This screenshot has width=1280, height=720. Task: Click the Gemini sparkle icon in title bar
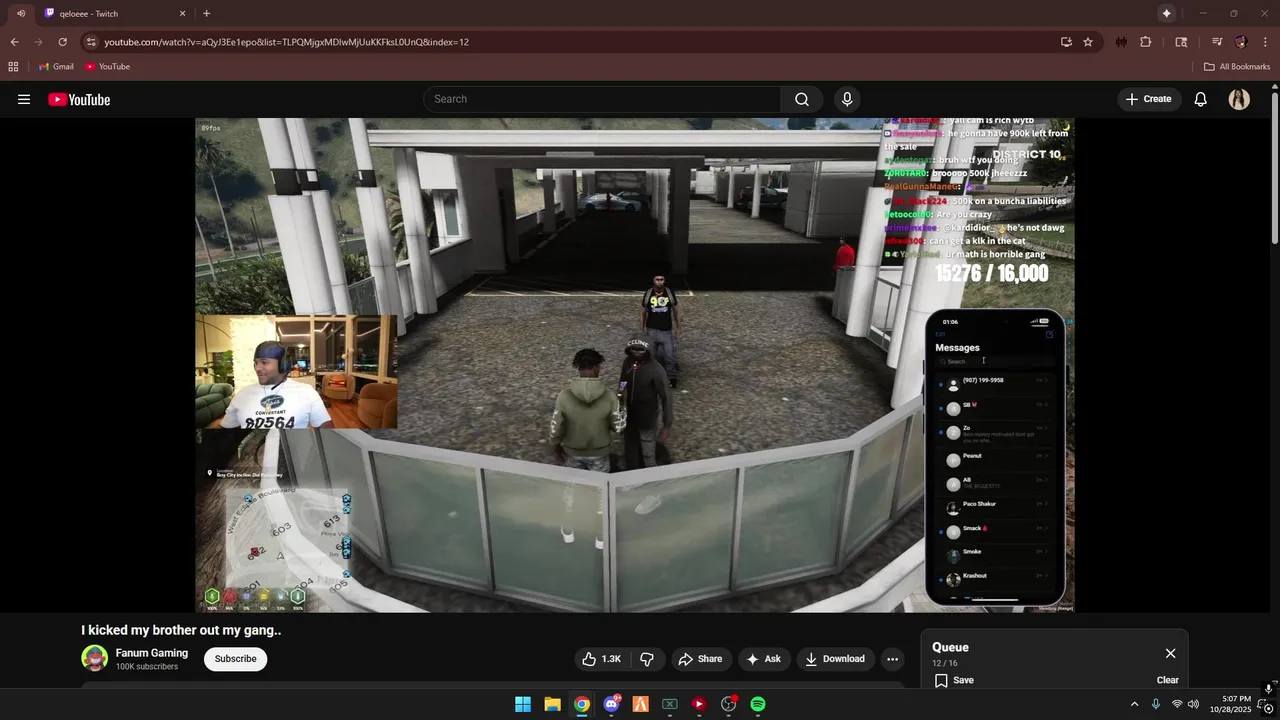pyautogui.click(x=1166, y=13)
